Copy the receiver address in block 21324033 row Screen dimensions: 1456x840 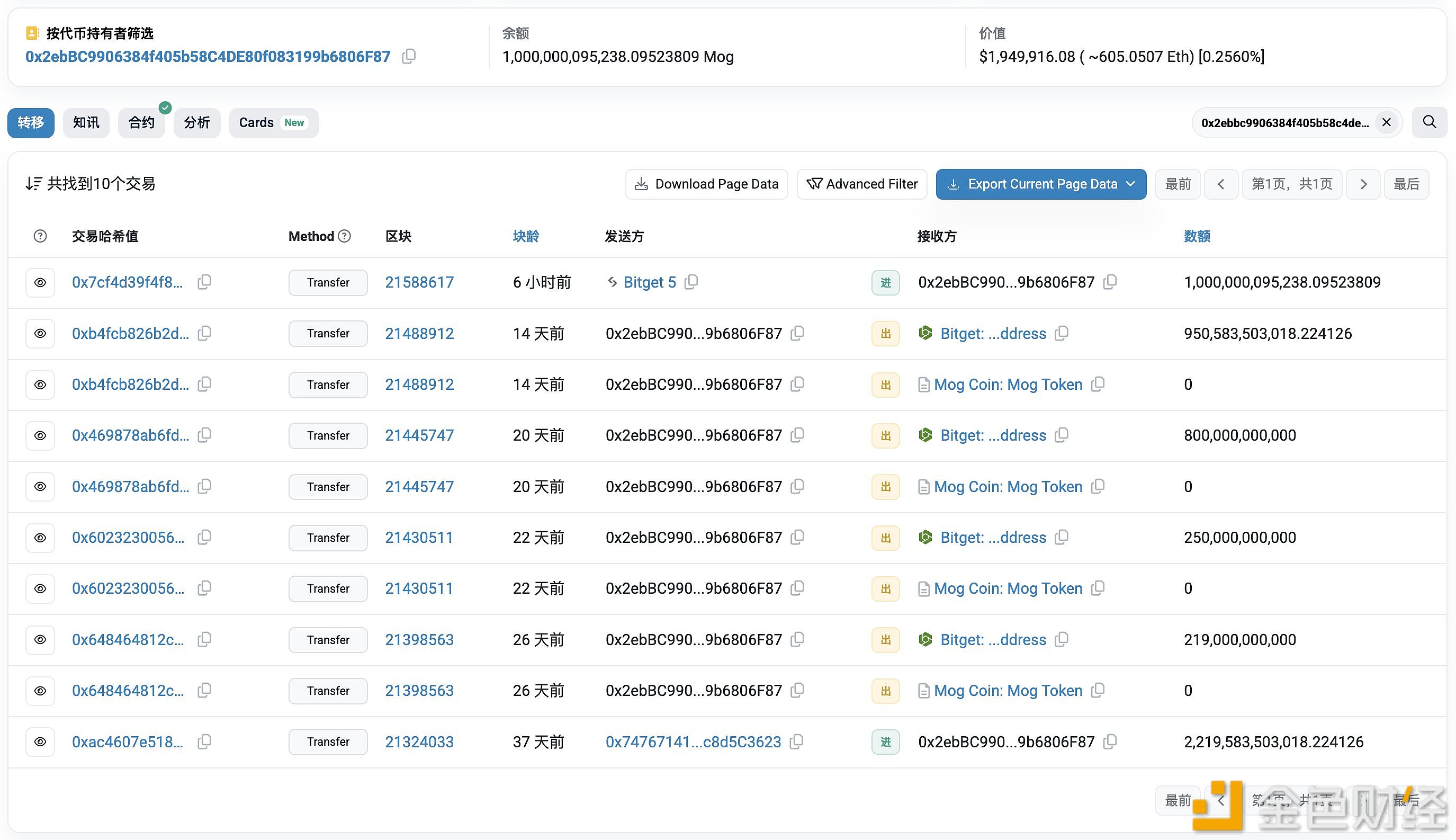(1109, 741)
